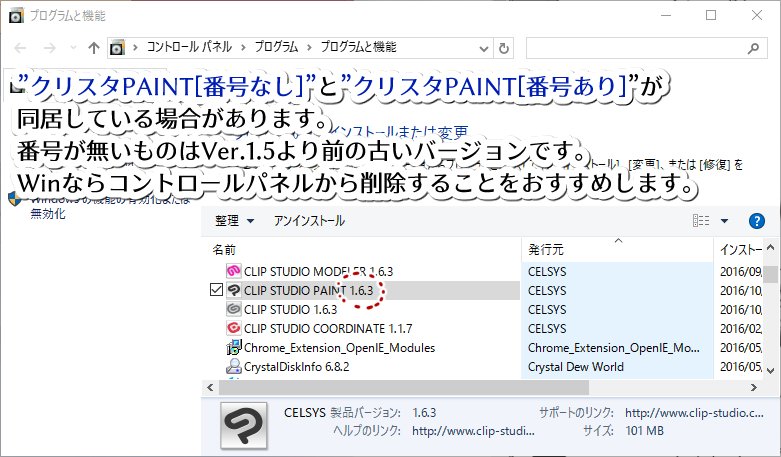
Task: Click the back navigation arrow
Action: tap(20, 48)
